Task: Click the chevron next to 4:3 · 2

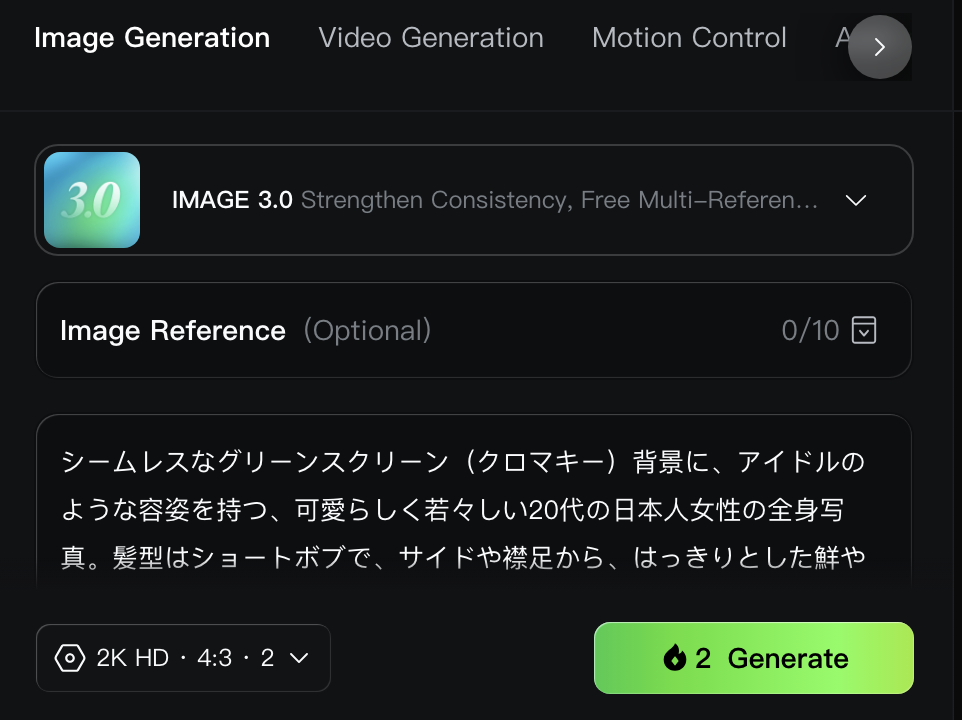Action: click(299, 658)
